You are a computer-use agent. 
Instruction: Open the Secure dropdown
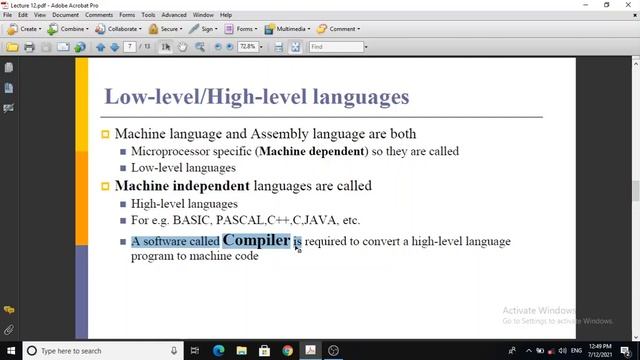165,29
